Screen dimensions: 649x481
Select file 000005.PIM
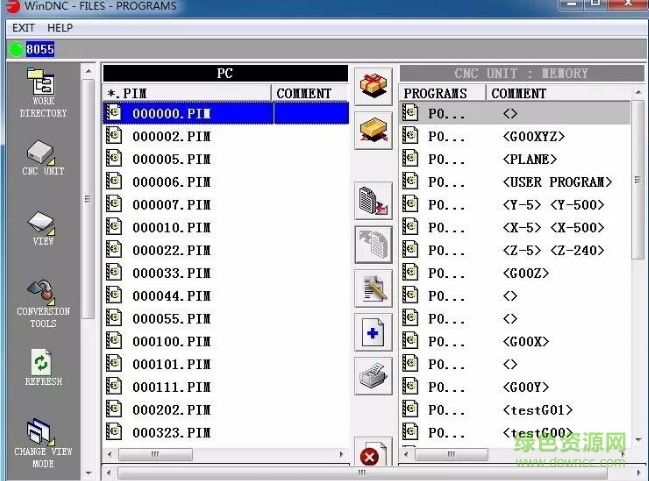click(x=171, y=159)
